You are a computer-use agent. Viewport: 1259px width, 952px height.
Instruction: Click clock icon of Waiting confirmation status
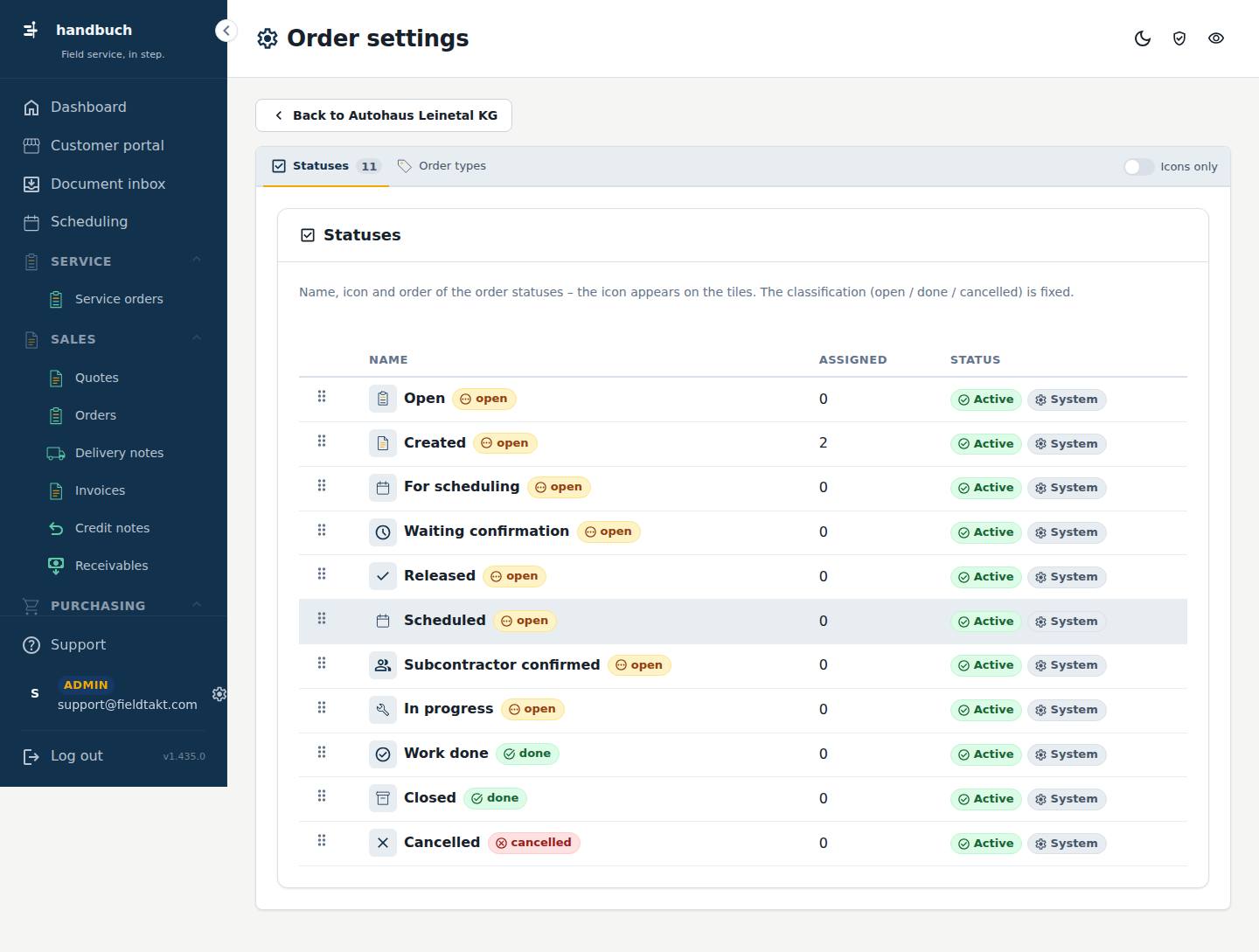pyautogui.click(x=383, y=532)
